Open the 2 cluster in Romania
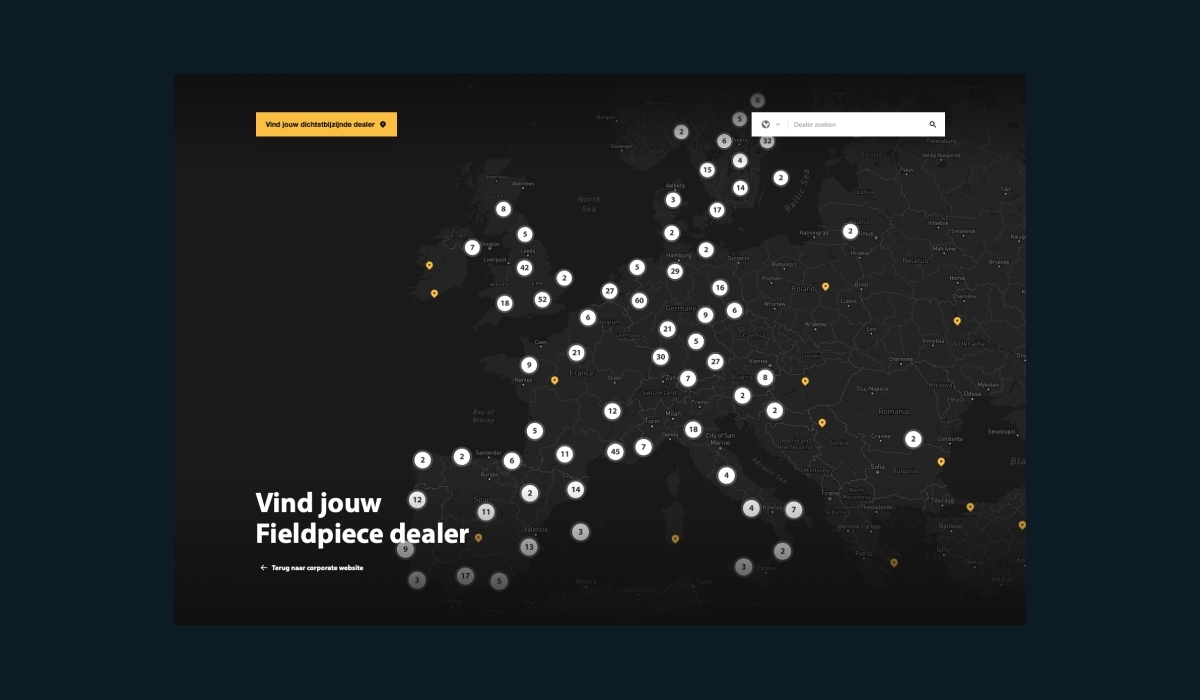Image resolution: width=1200 pixels, height=700 pixels. click(913, 438)
